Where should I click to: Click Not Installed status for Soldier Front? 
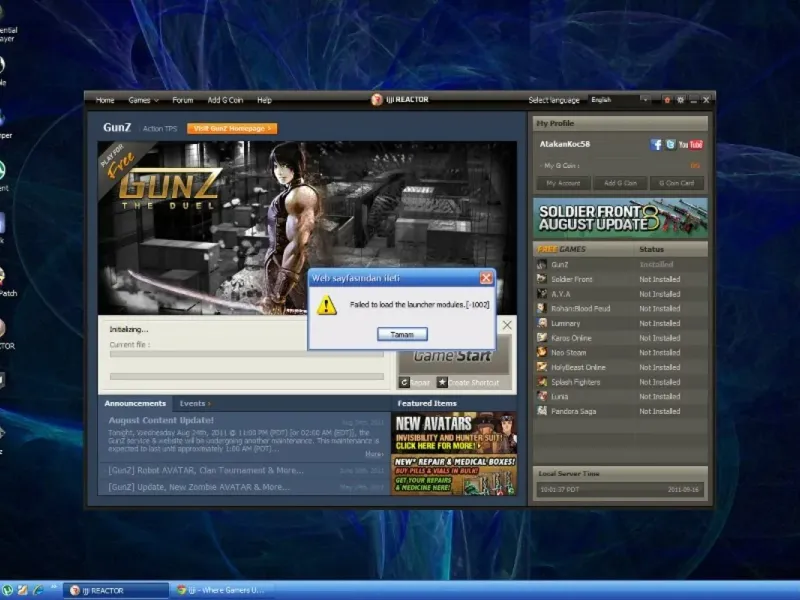[x=660, y=279]
